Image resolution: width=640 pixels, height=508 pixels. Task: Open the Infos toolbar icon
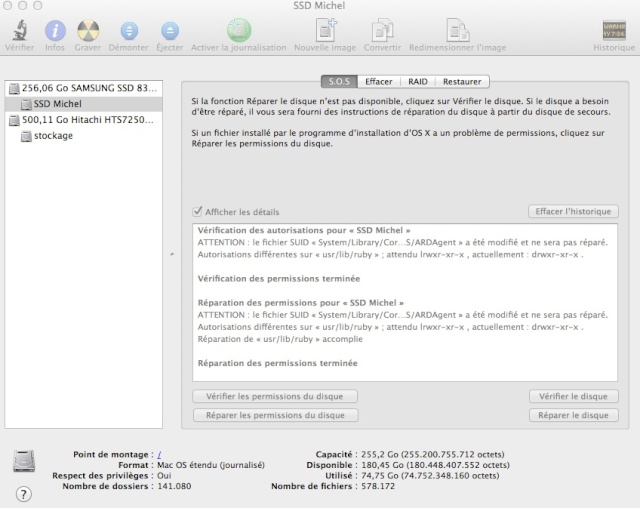point(55,31)
